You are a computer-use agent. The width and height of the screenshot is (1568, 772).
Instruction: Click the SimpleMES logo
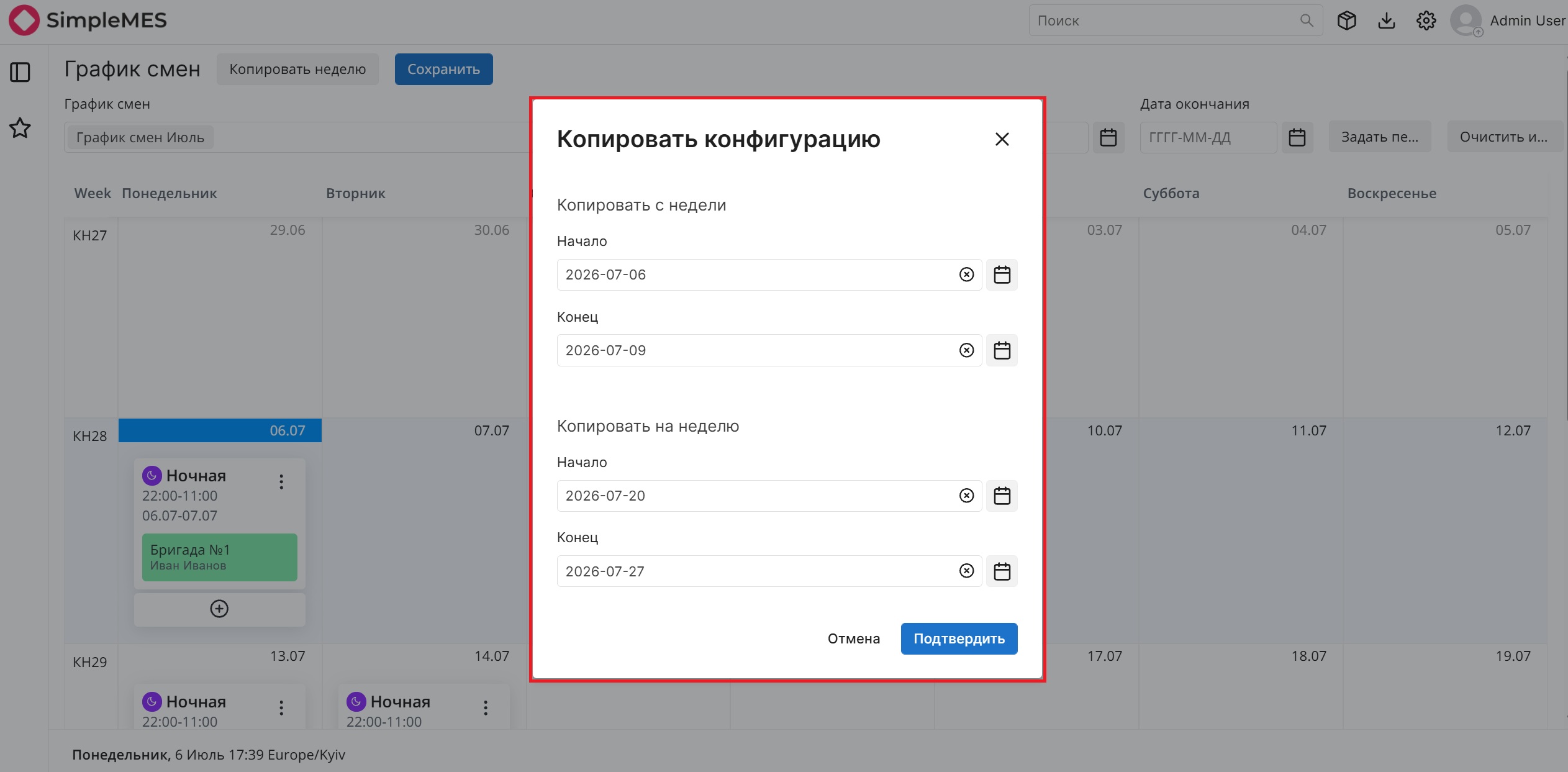pyautogui.click(x=88, y=20)
